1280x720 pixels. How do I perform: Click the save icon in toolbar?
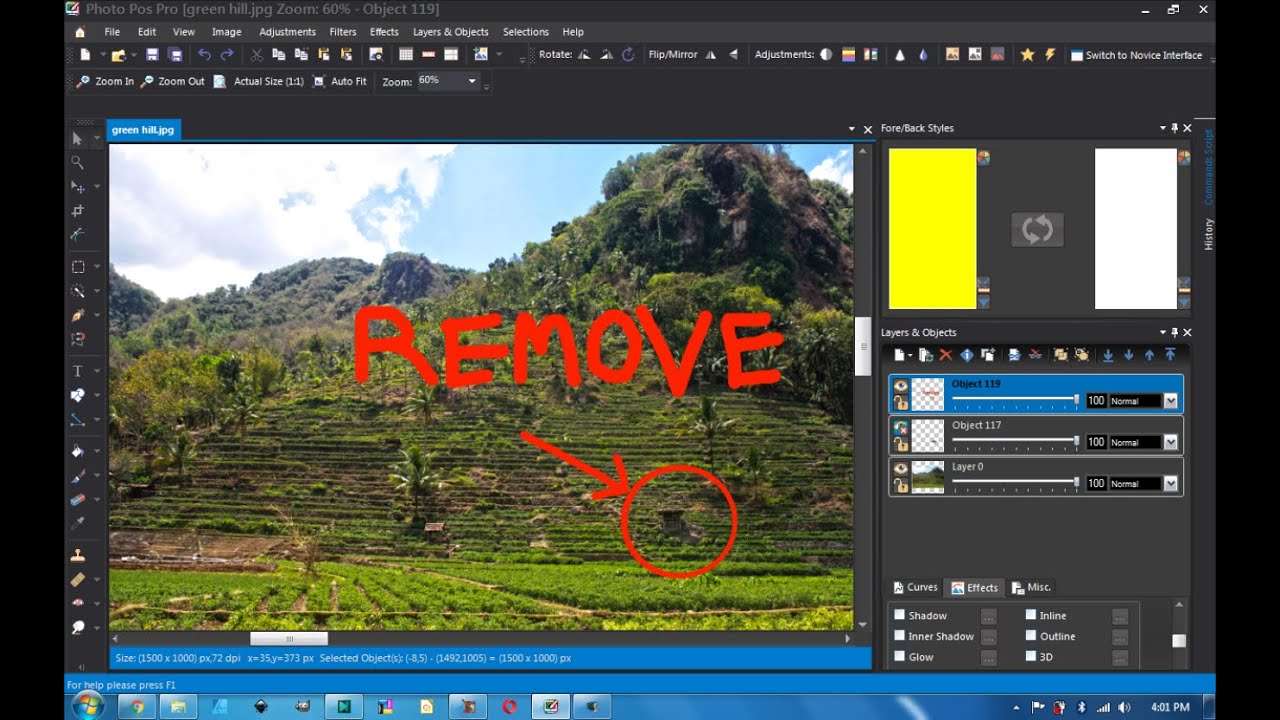coord(152,55)
